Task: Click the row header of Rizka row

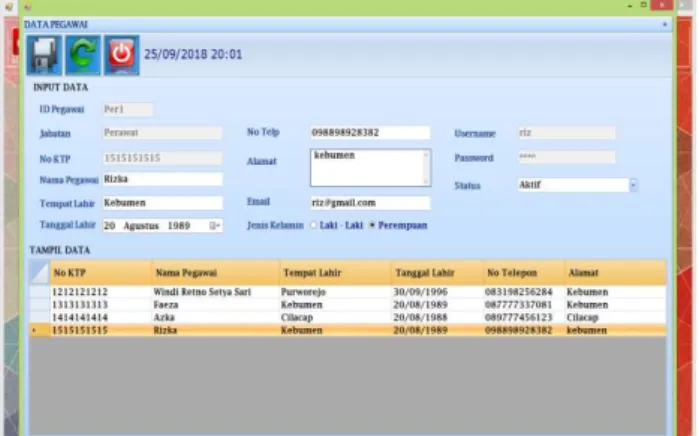Action: point(40,330)
